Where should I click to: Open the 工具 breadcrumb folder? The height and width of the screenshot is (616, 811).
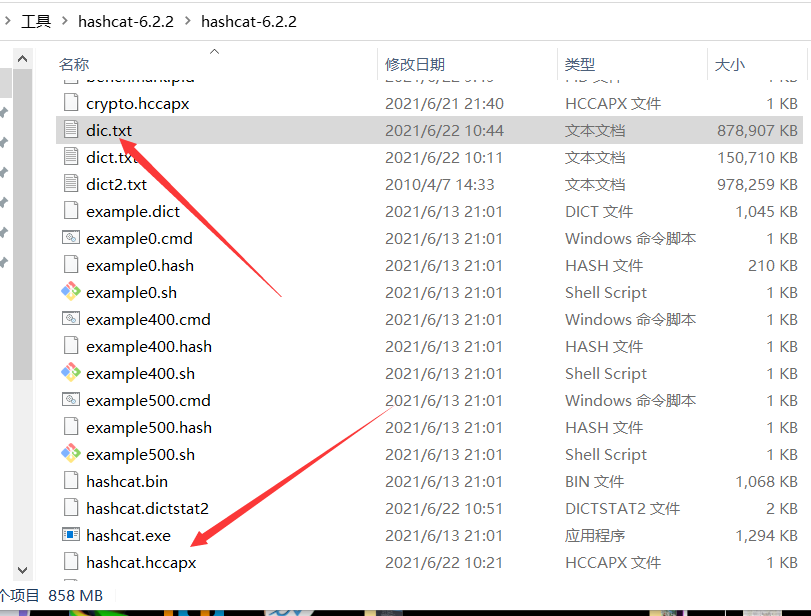(x=36, y=22)
